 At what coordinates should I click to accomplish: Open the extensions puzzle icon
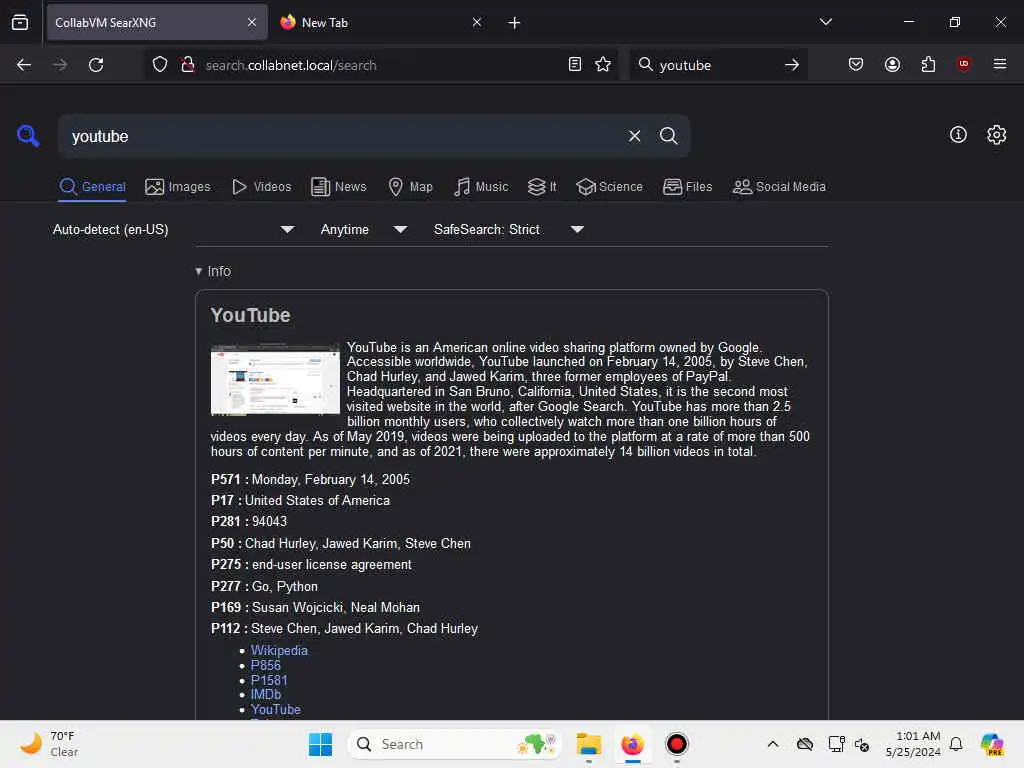pyautogui.click(x=928, y=64)
